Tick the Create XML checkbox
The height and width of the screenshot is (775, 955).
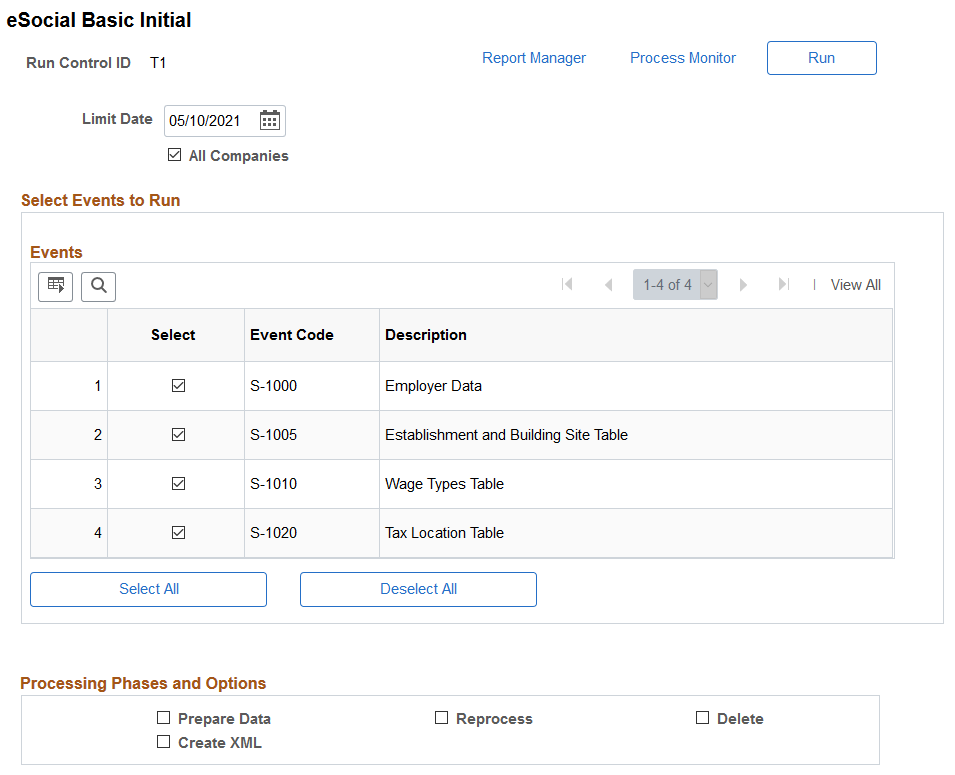(x=163, y=741)
